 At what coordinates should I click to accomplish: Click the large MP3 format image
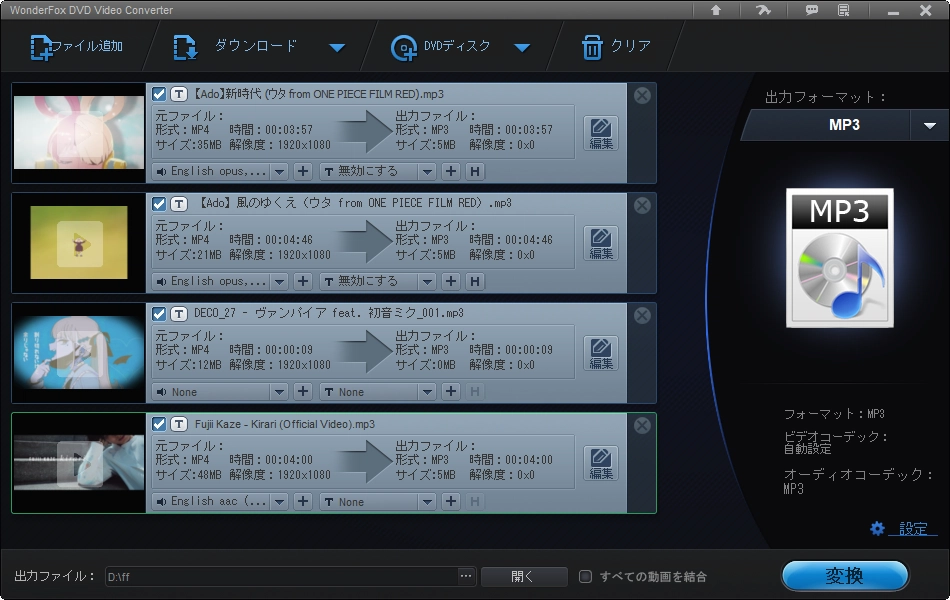840,258
